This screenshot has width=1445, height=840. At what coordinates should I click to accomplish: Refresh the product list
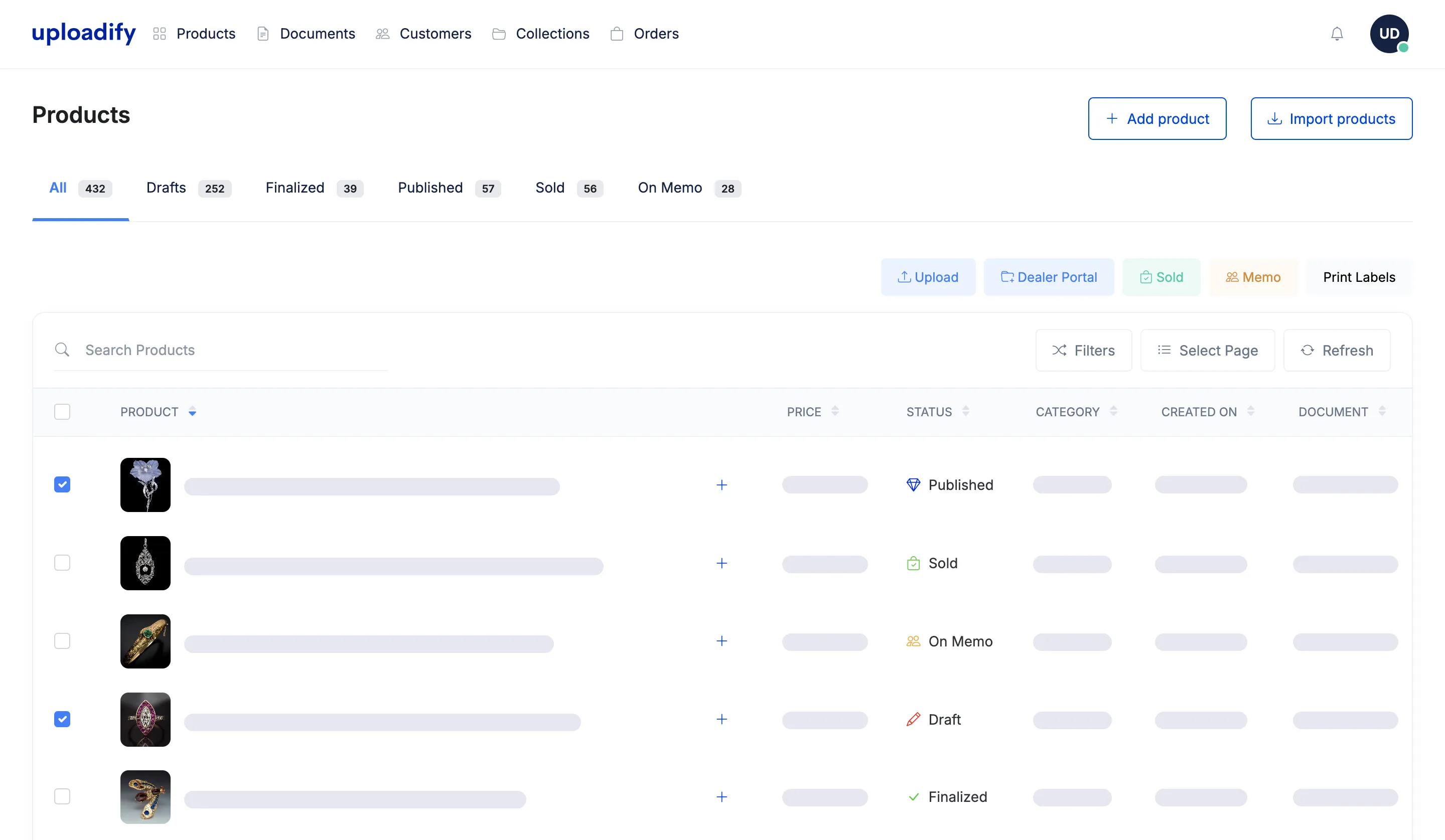1337,350
